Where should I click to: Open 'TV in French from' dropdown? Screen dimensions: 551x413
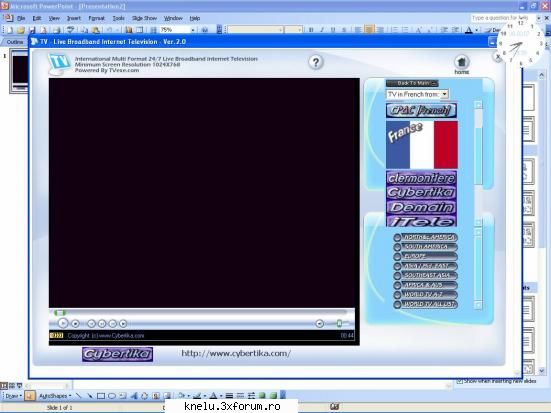[x=417, y=94]
